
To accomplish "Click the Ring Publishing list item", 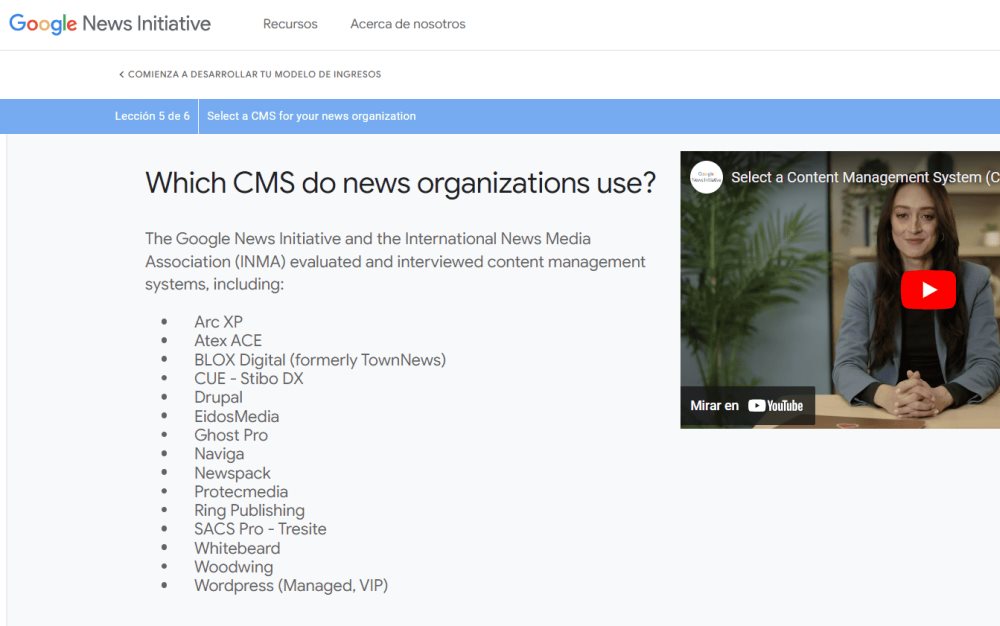I will pyautogui.click(x=249, y=510).
